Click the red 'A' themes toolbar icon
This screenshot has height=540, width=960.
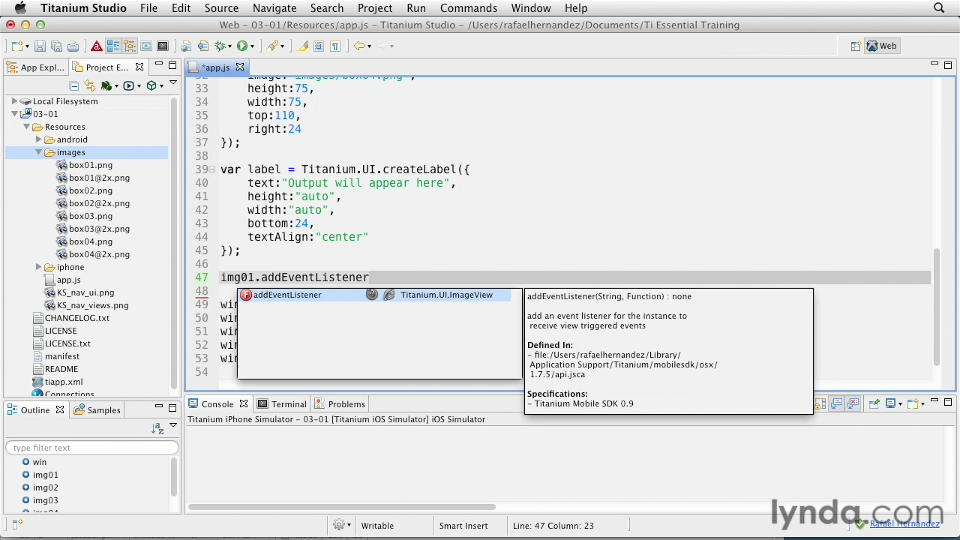click(x=96, y=46)
